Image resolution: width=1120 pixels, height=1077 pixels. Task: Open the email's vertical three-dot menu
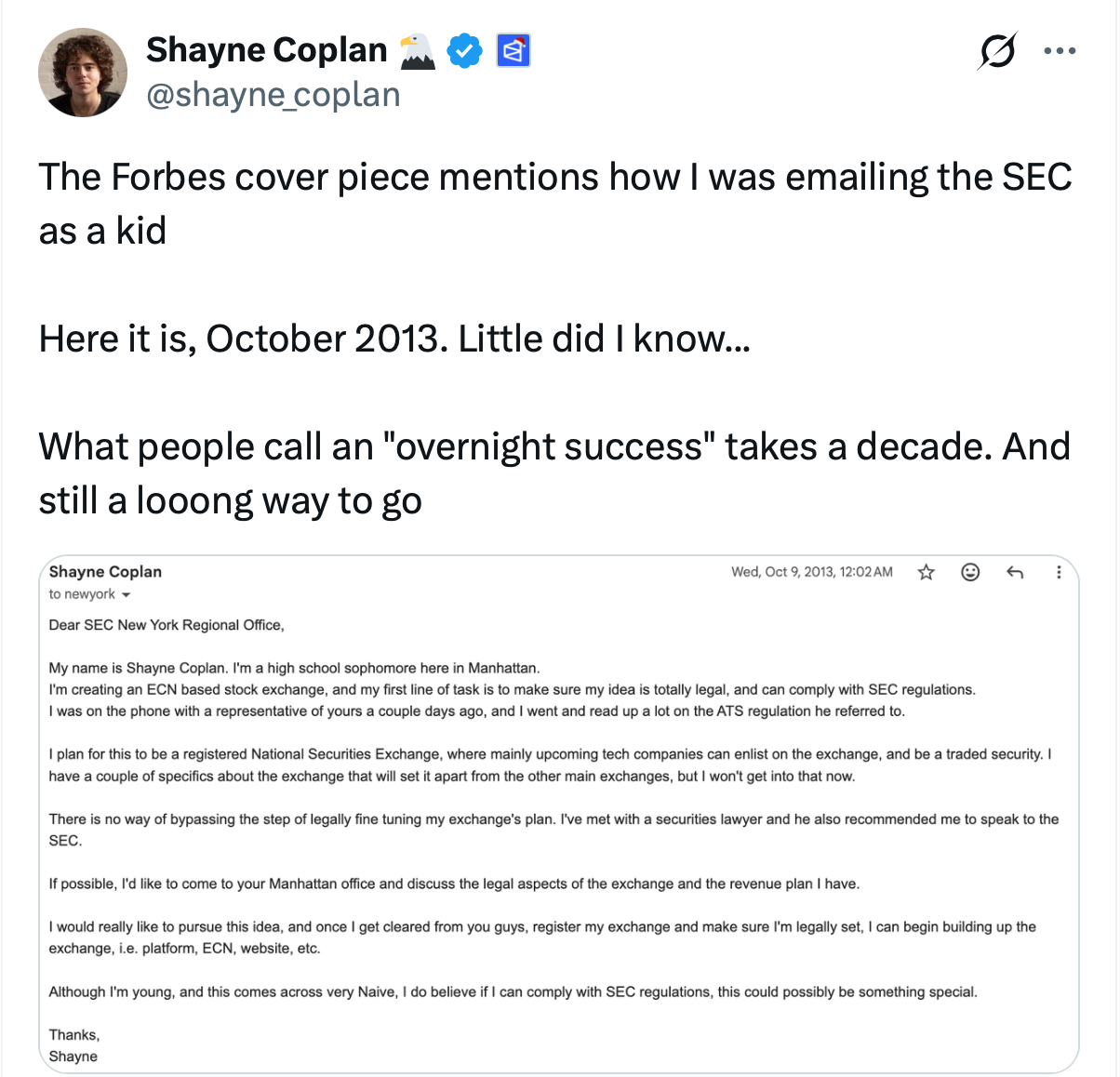coord(1059,572)
